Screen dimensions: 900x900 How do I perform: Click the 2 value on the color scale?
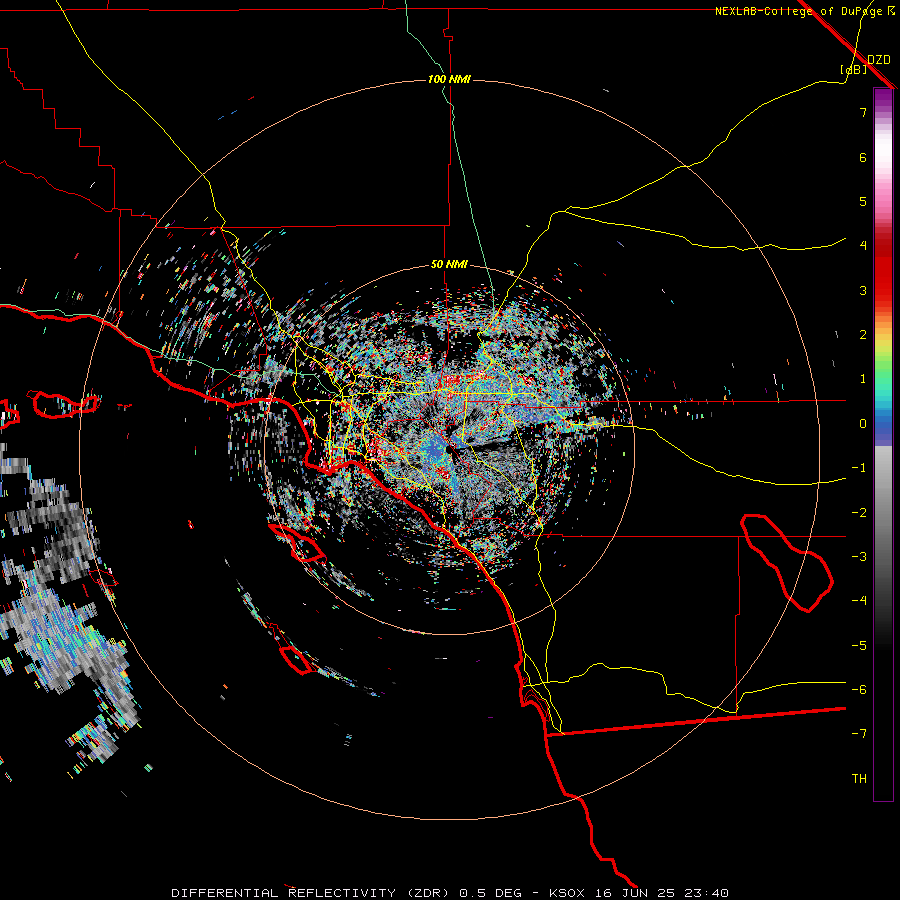863,335
